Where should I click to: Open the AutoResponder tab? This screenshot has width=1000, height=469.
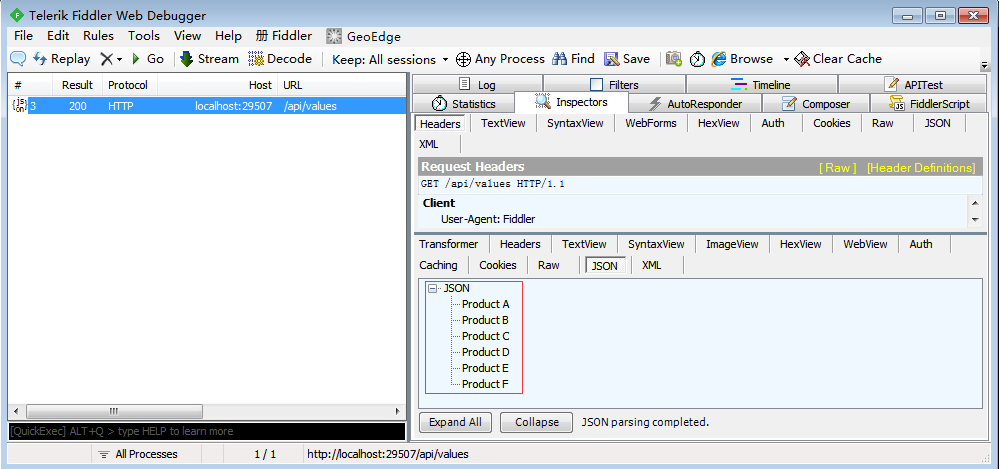(x=695, y=103)
